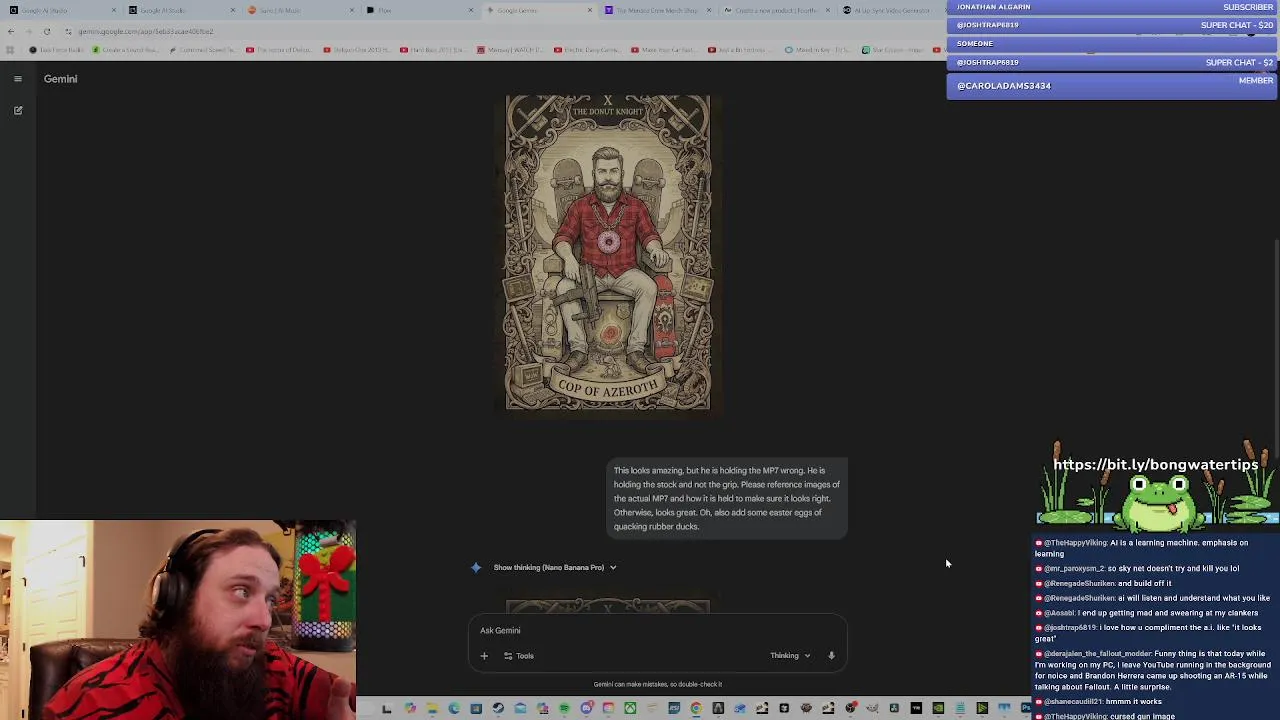The image size is (1280, 720).
Task: Reload the page with the refresh icon
Action: pyautogui.click(x=46, y=31)
